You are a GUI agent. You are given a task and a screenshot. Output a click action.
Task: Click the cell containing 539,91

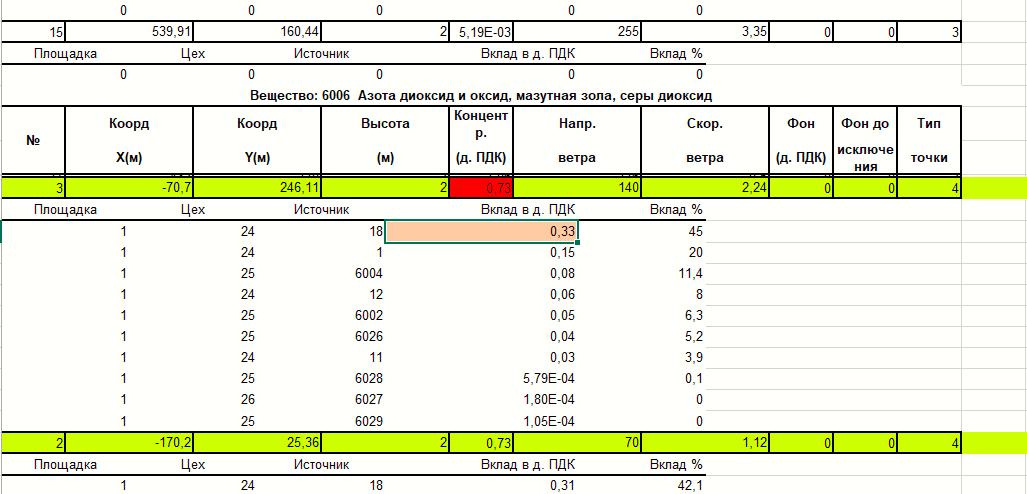129,33
